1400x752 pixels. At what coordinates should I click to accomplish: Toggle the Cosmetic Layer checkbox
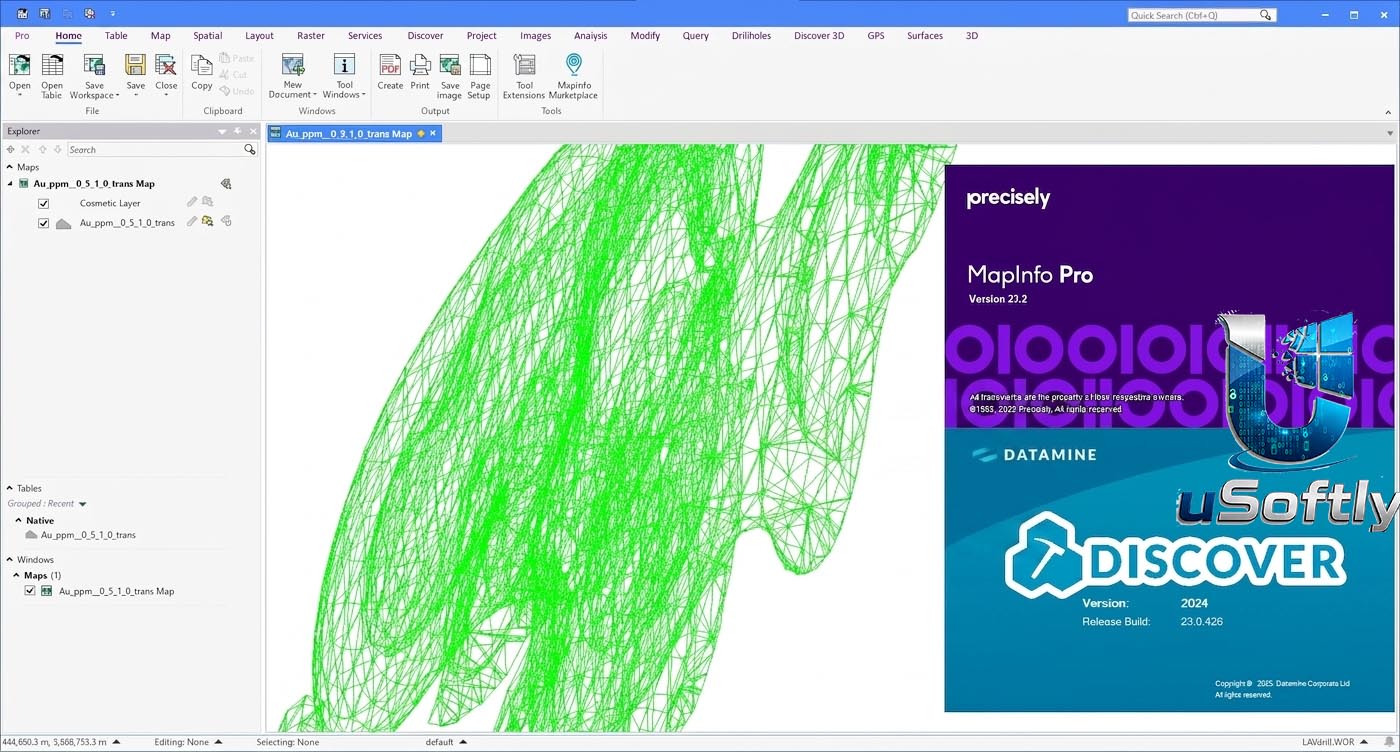tap(43, 203)
